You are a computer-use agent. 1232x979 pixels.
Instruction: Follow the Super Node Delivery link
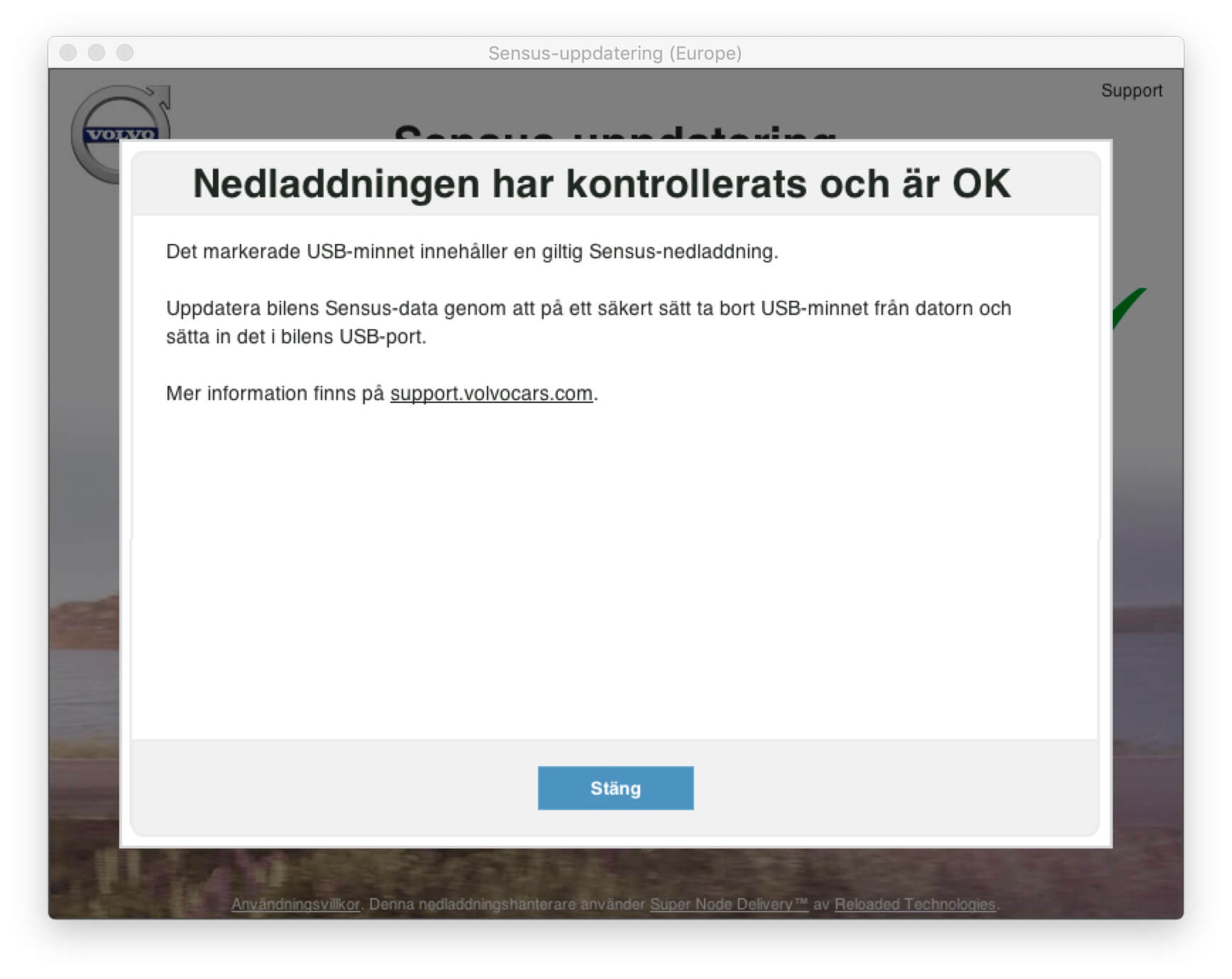729,904
